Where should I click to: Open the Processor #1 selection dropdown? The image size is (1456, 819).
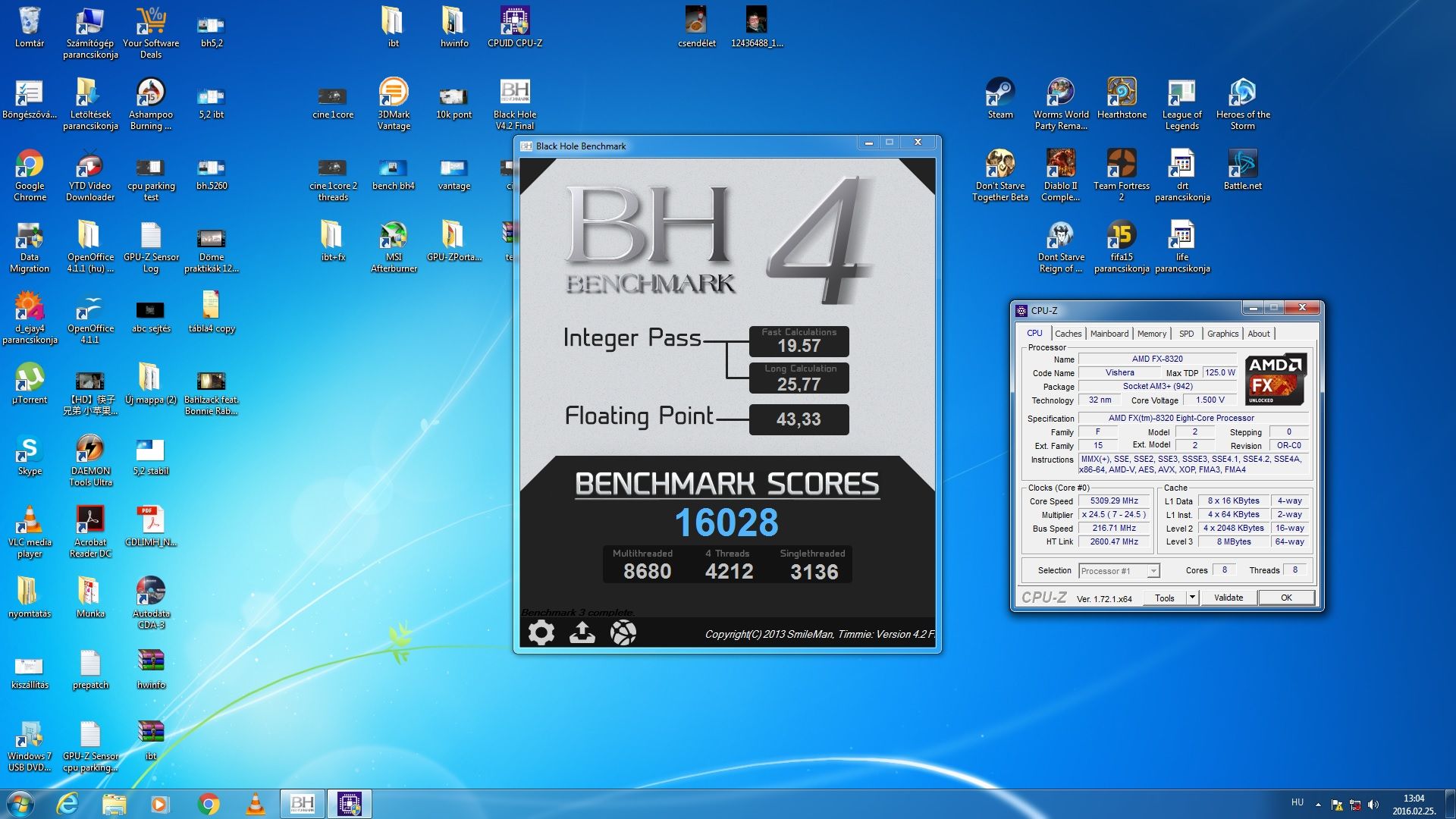pyautogui.click(x=1119, y=571)
